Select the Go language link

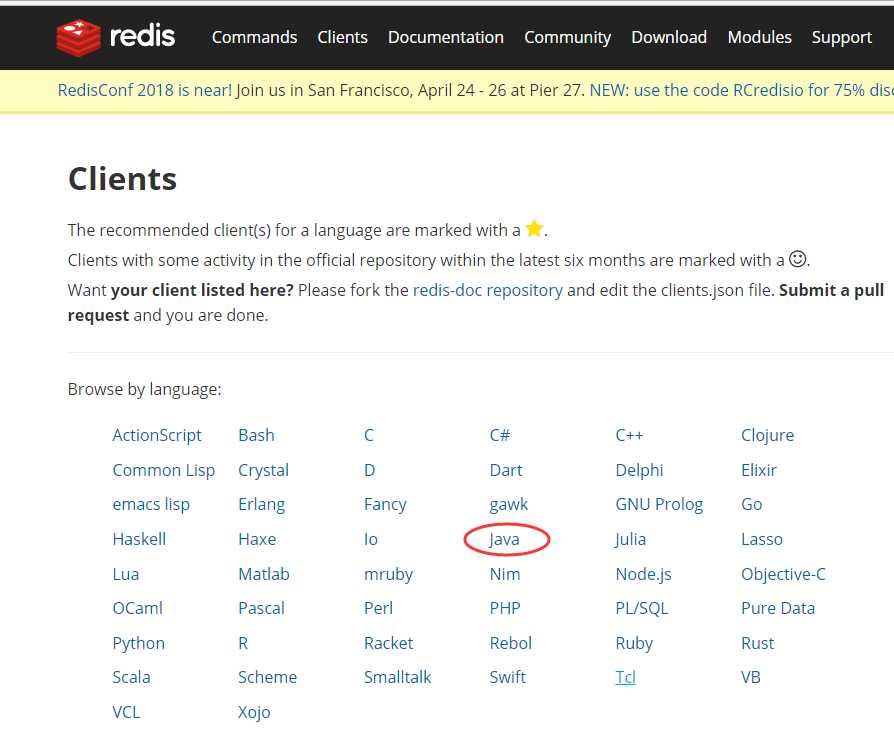click(751, 504)
